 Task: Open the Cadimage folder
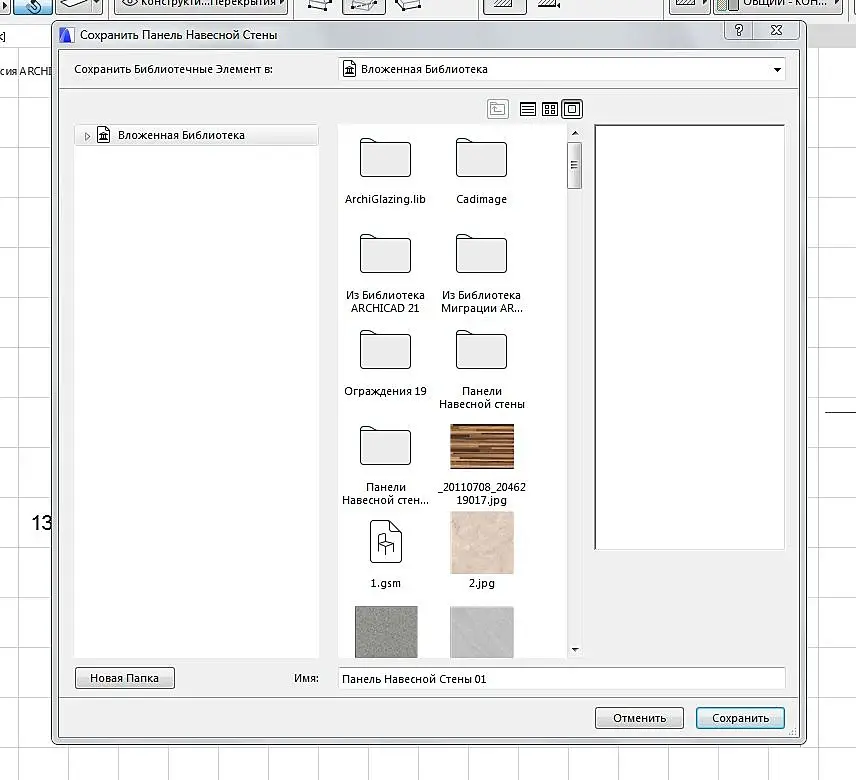pos(481,160)
